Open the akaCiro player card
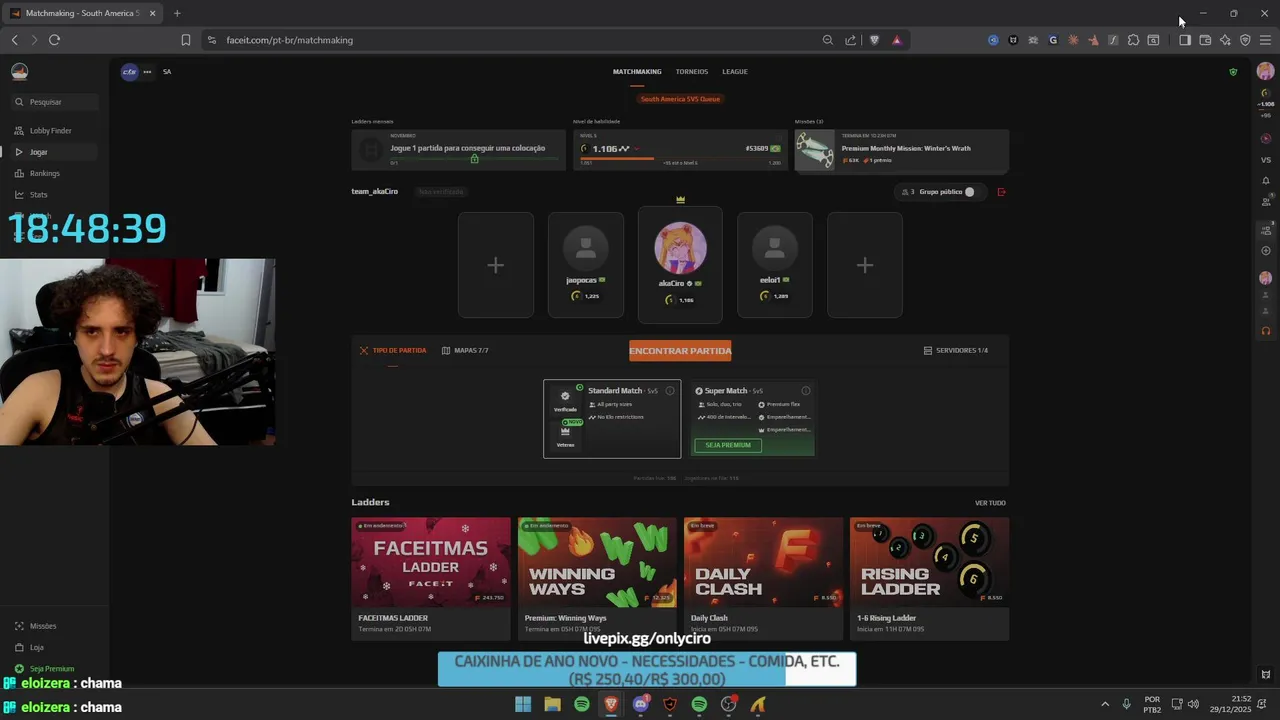 point(680,265)
